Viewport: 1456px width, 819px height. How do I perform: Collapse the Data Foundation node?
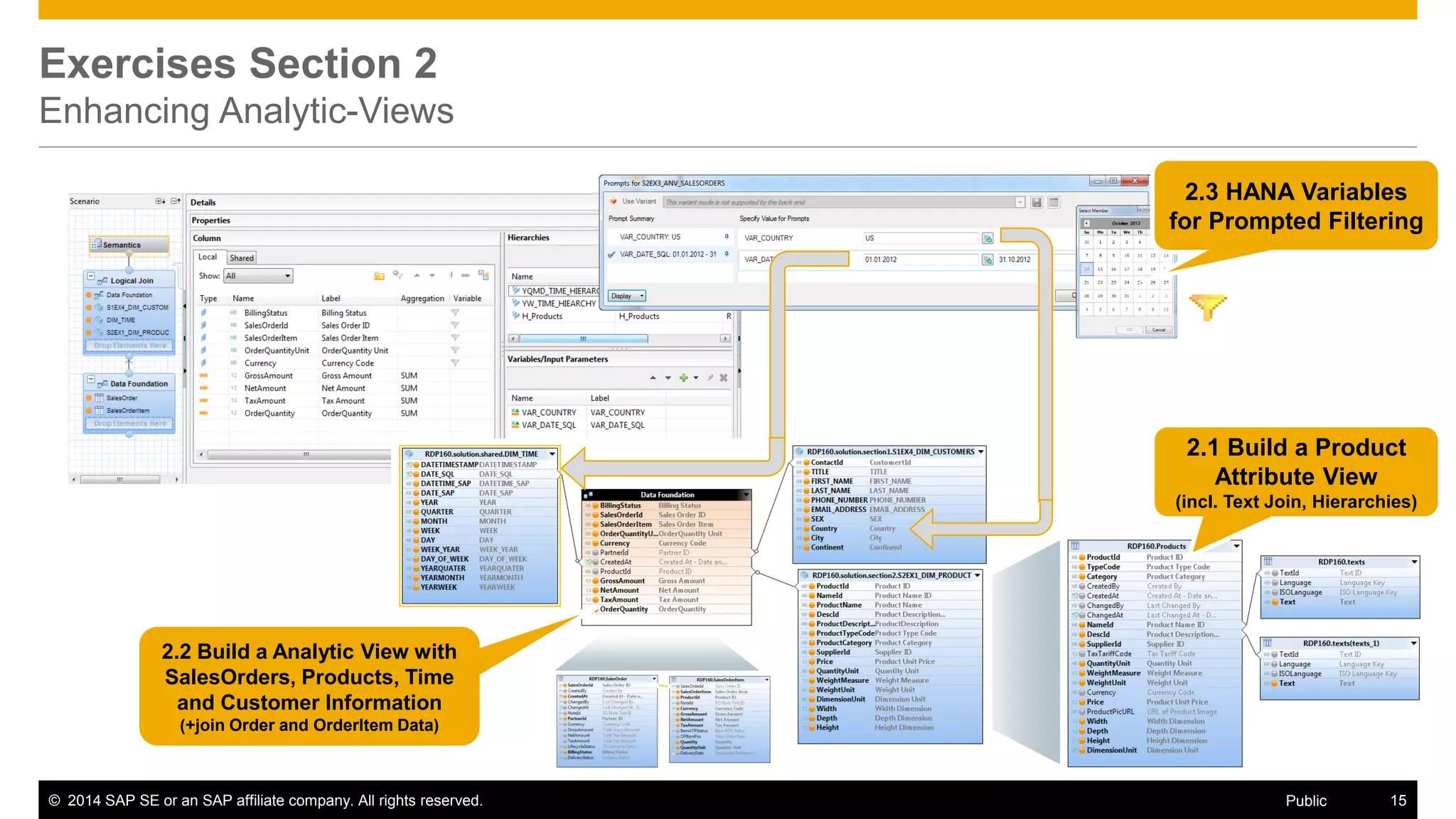coord(90,379)
